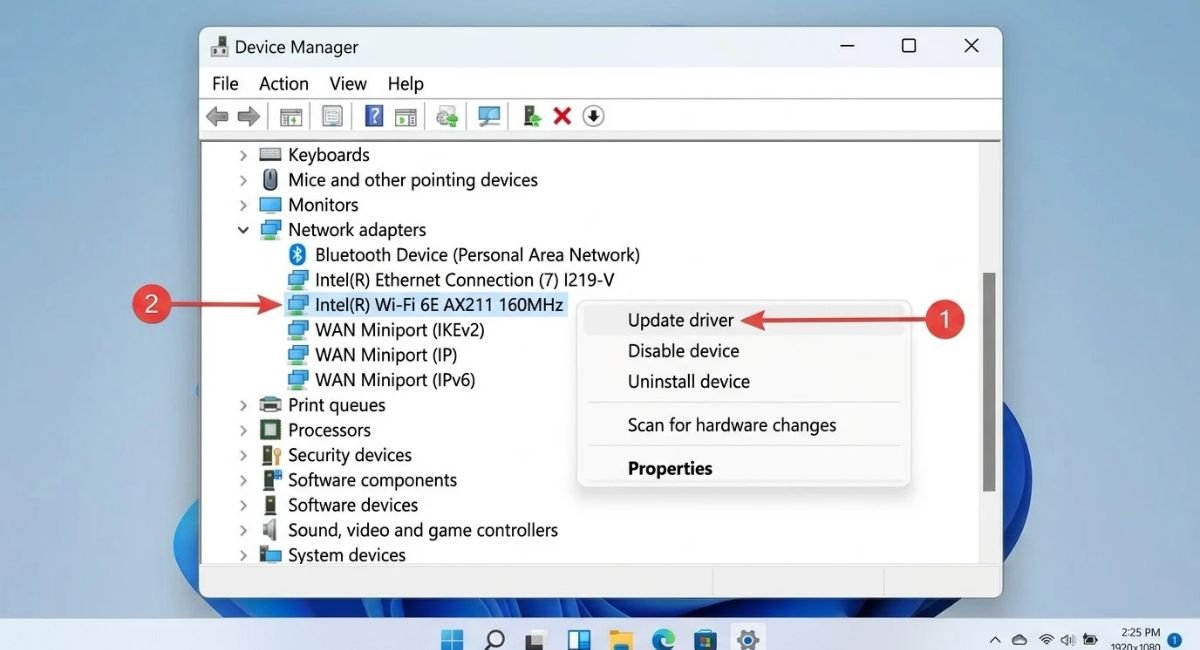1200x650 pixels.
Task: Open the Action menu
Action: [x=284, y=84]
